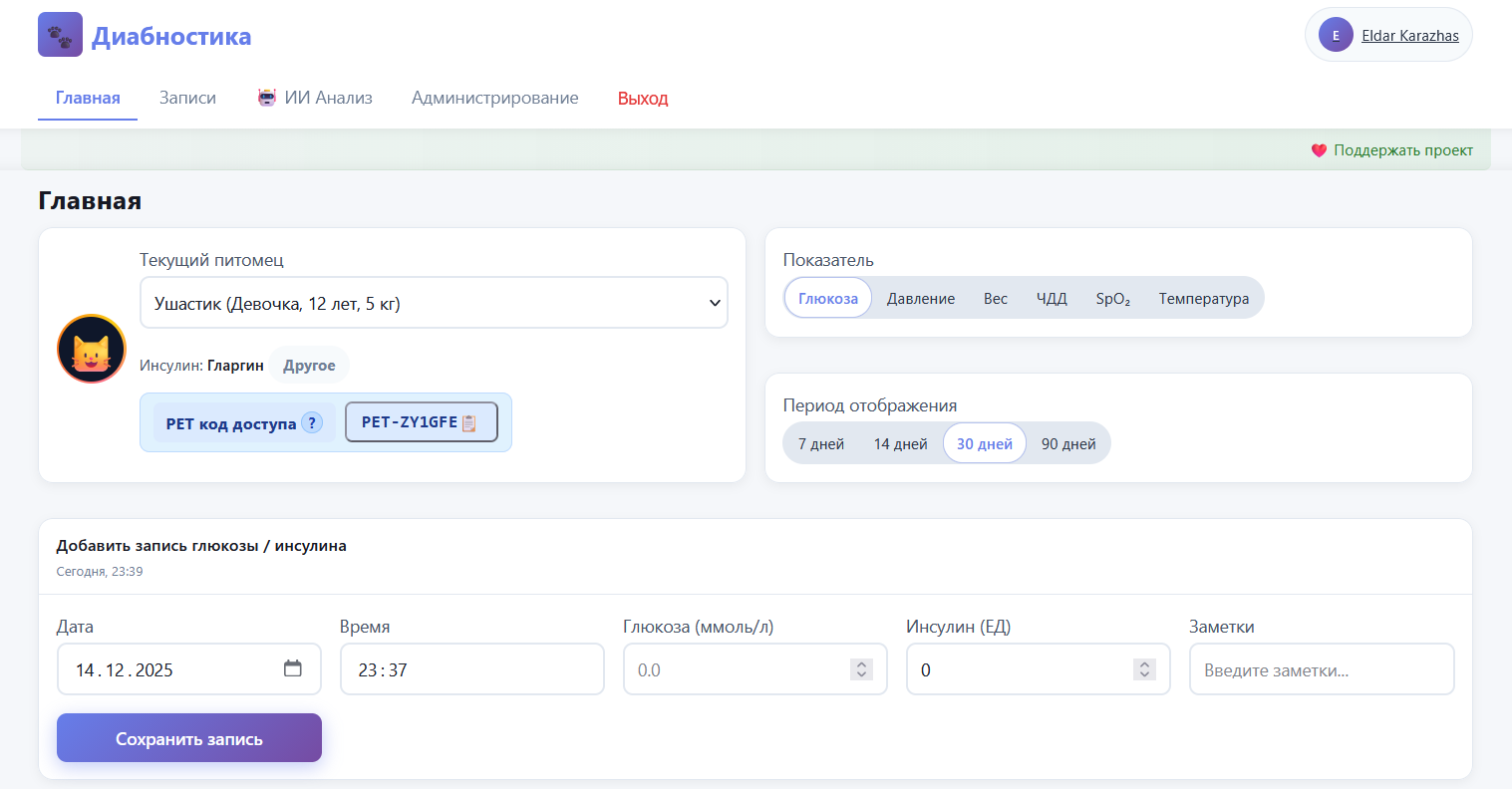Click the PET code help question mark

click(x=312, y=422)
